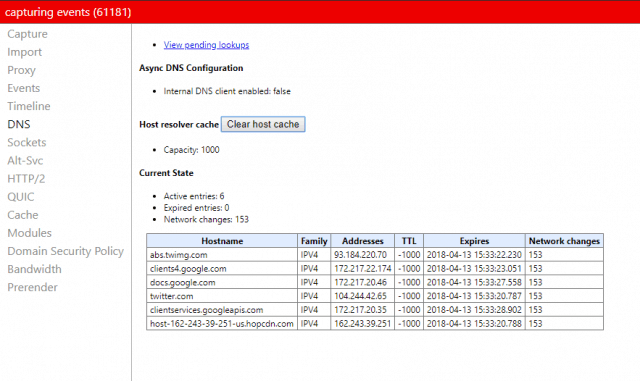Click the IPV4 family cell for twitter.com
This screenshot has width=640, height=381.
coord(314,296)
